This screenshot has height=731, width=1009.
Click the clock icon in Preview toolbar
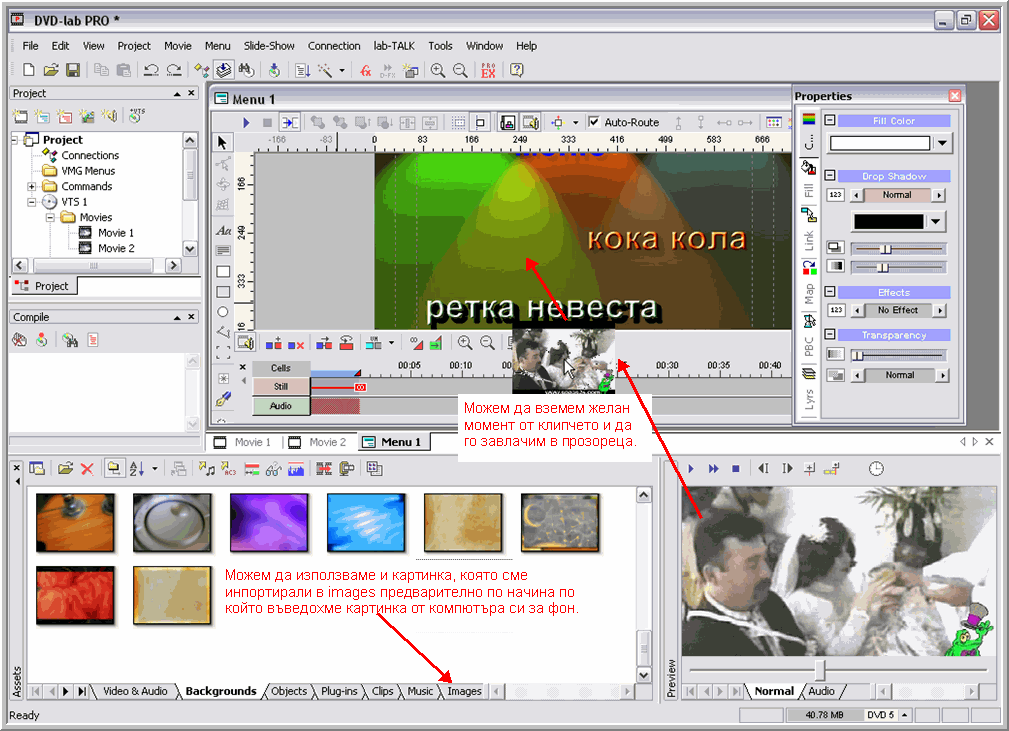876,469
